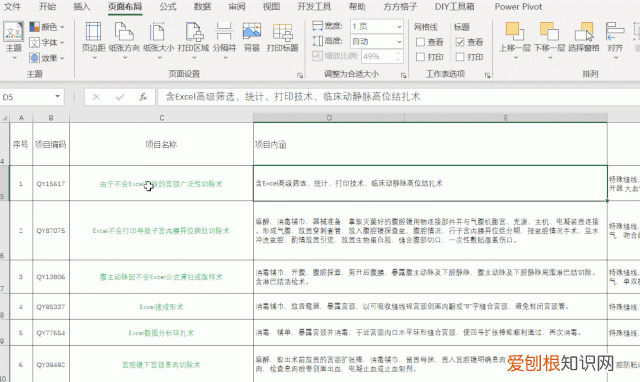Viewport: 640px width, 382px height.
Task: Expand the Name Box dropdown arrow
Action: [58, 97]
